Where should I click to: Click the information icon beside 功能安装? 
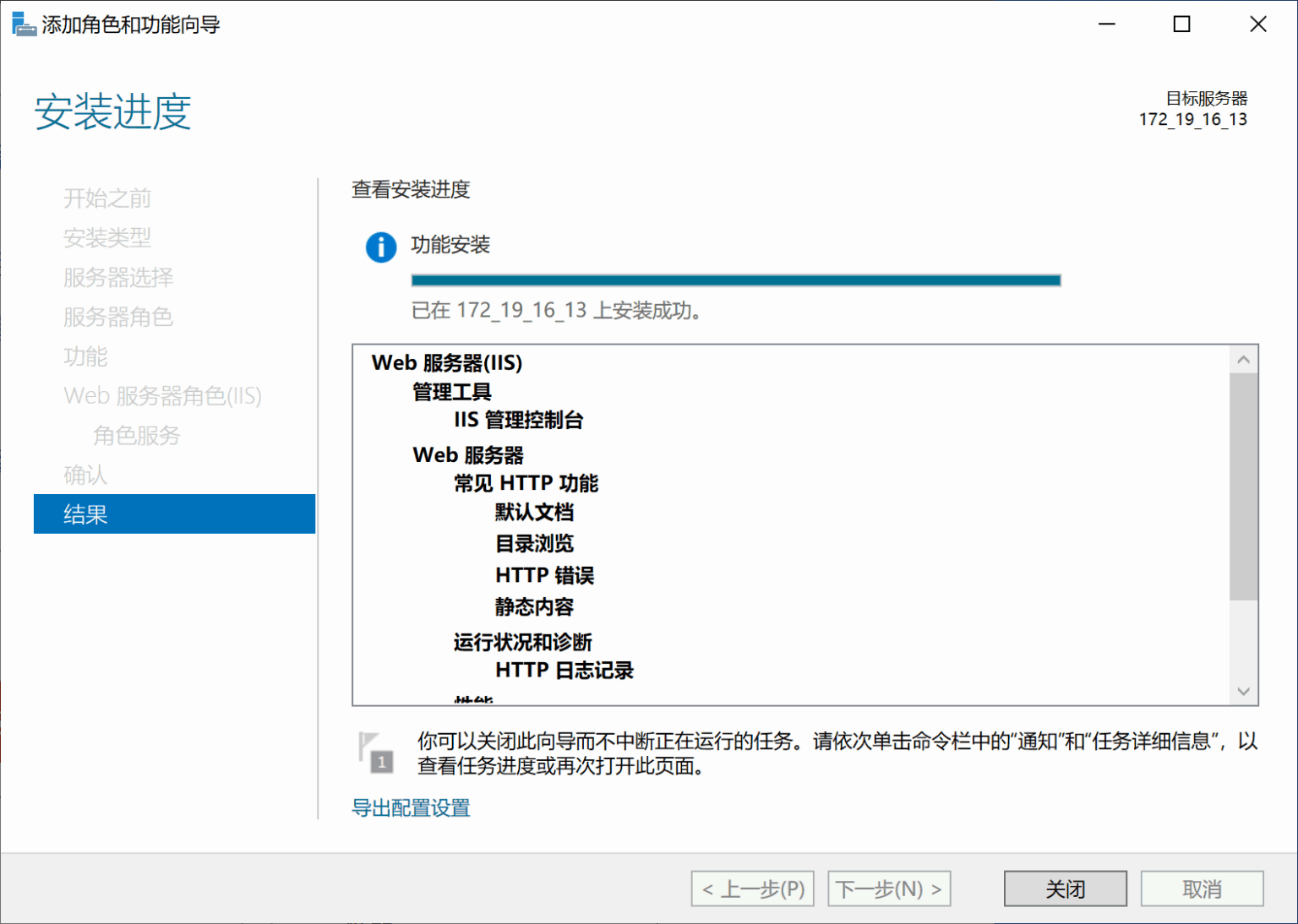[381, 247]
